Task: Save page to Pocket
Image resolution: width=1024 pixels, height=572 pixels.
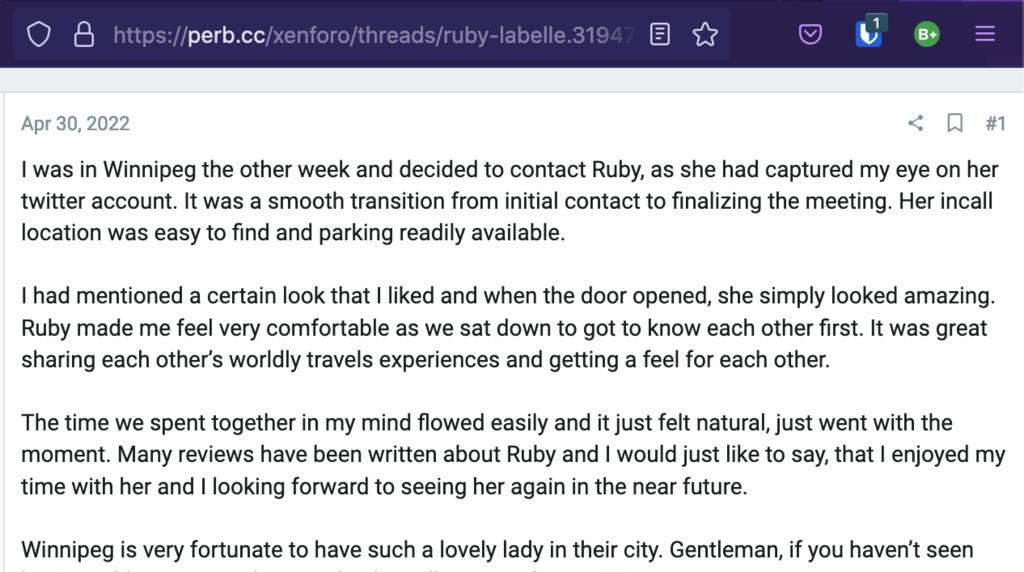Action: [810, 35]
